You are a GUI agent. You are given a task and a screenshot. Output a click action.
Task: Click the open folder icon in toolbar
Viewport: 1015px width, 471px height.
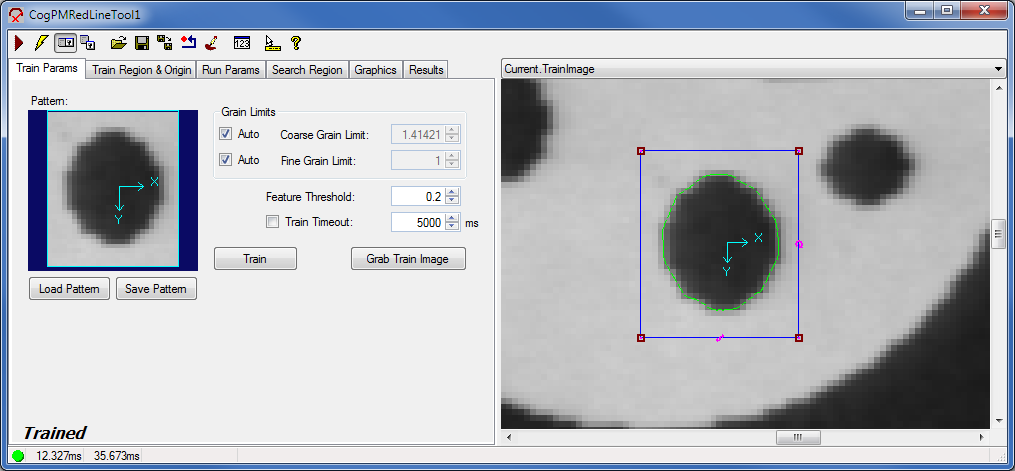[x=118, y=43]
